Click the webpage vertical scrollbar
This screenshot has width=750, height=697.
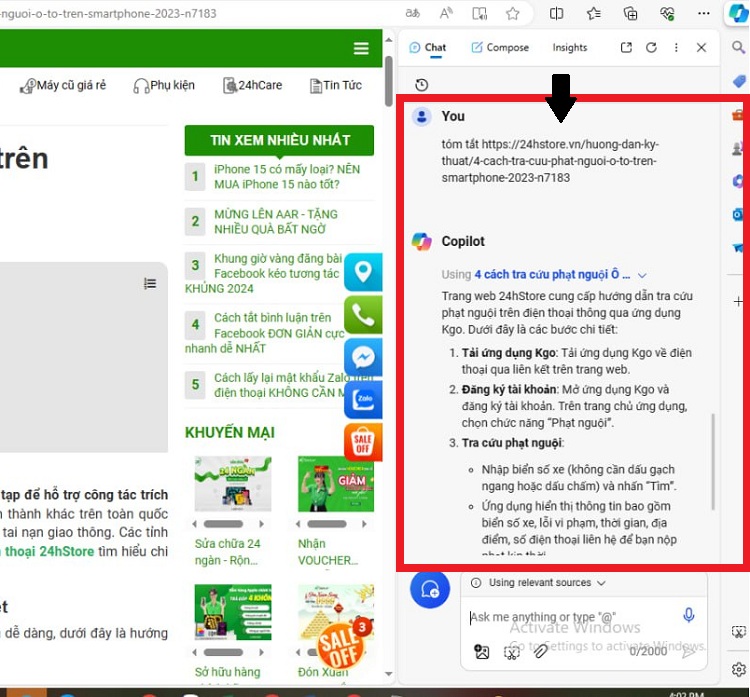tap(389, 81)
